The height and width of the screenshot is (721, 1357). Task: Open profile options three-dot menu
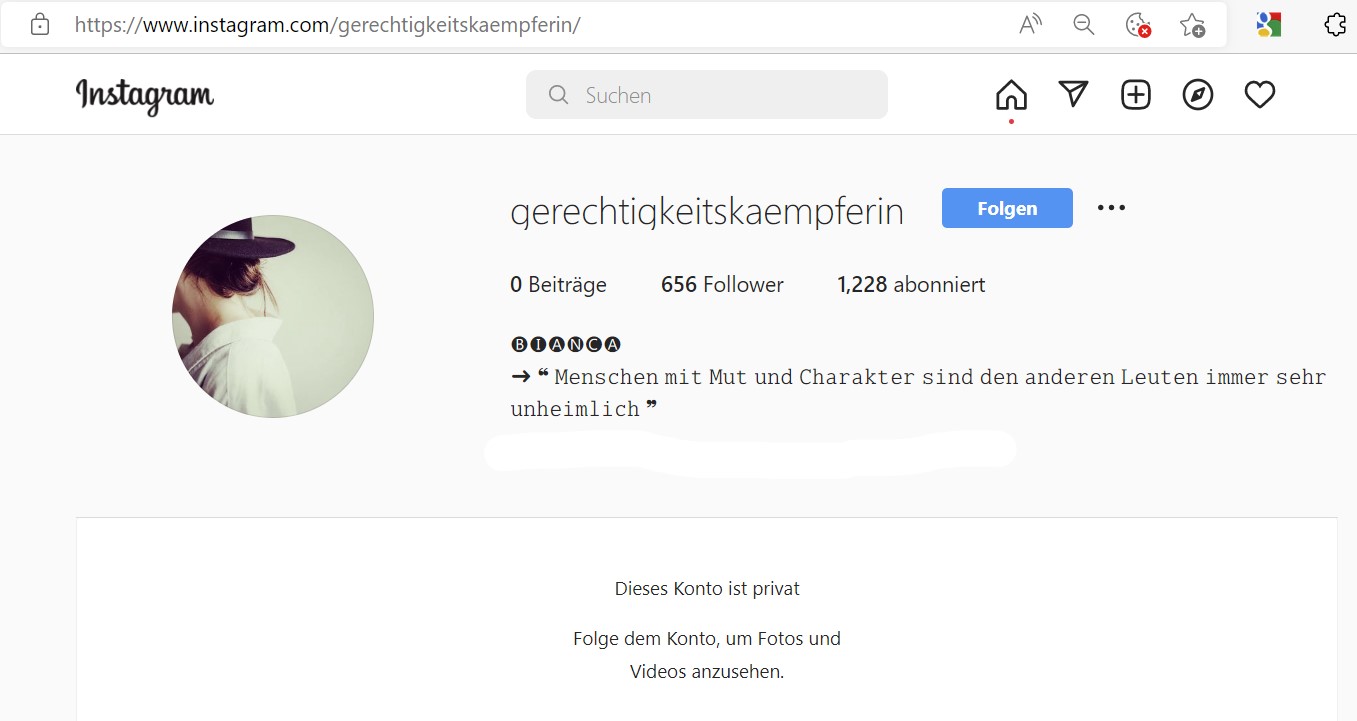tap(1111, 208)
